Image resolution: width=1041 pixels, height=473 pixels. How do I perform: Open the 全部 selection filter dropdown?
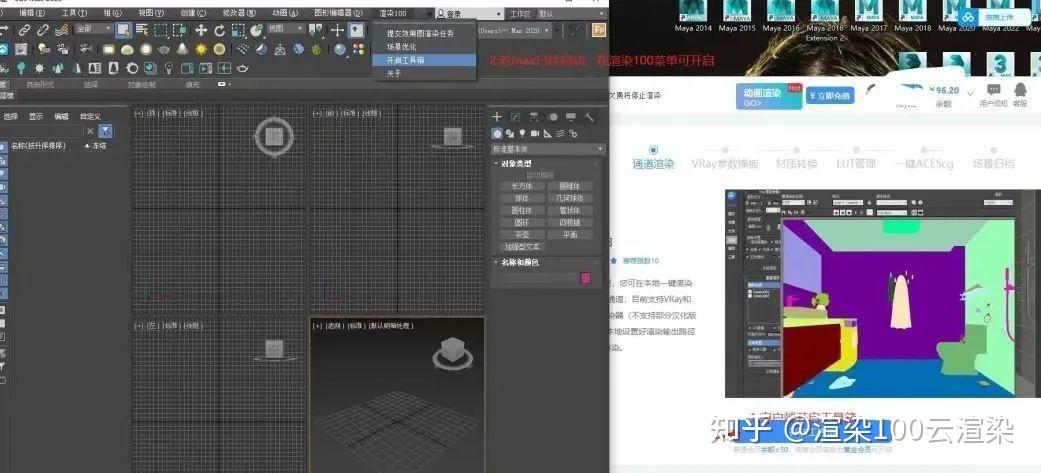(94, 29)
